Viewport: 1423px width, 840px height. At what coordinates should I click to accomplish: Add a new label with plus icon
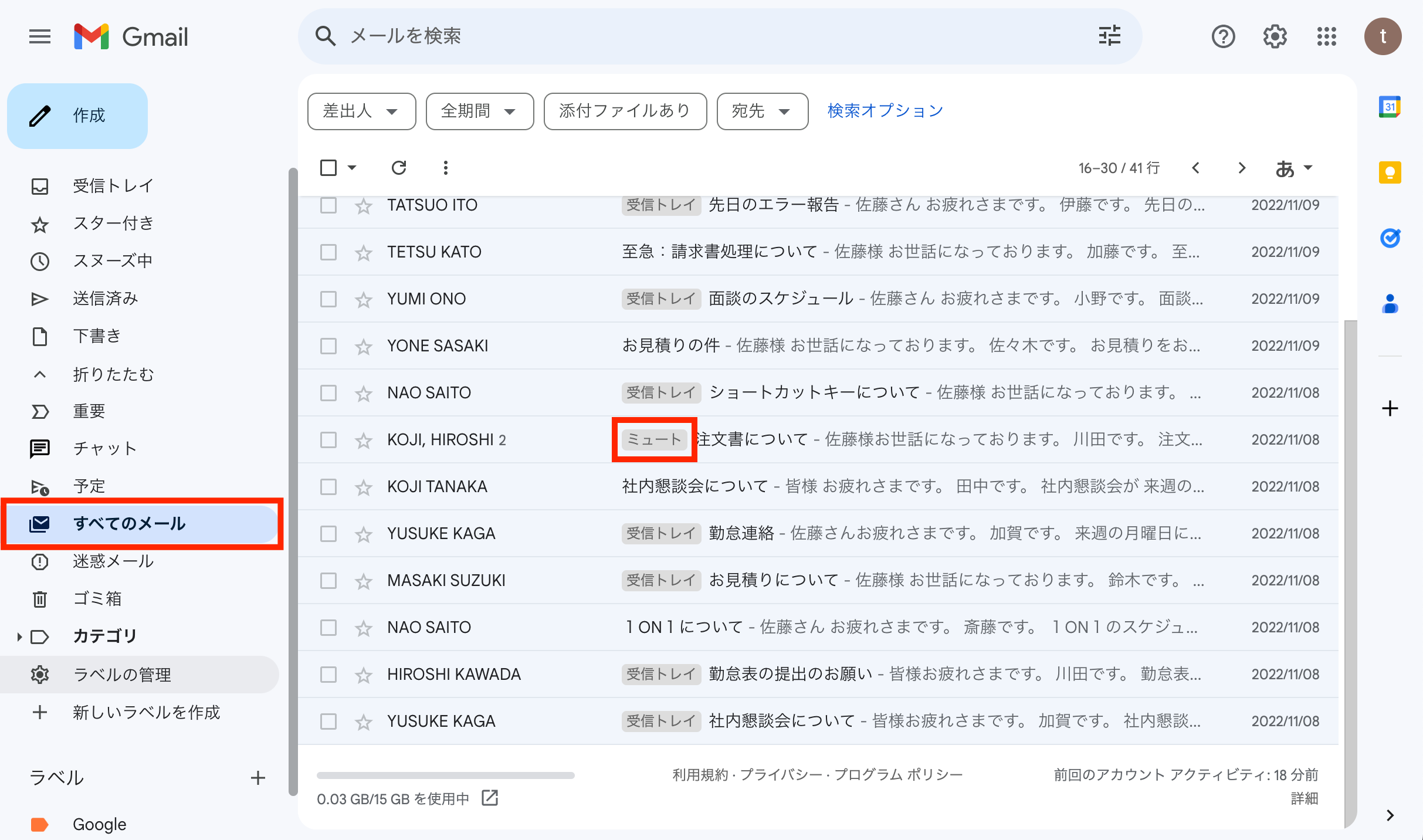pyautogui.click(x=258, y=778)
